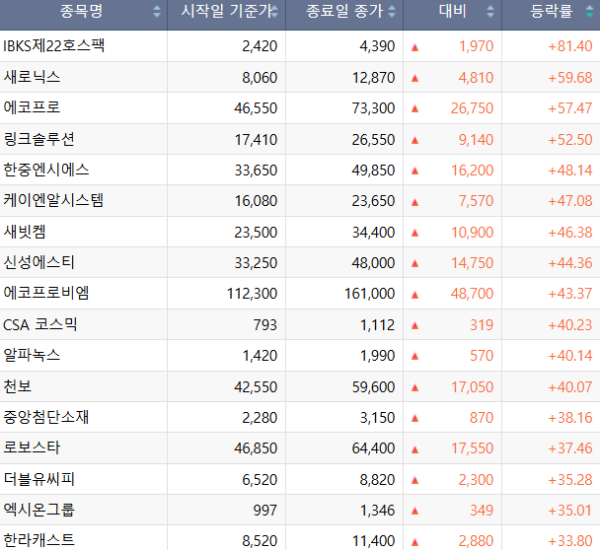The height and width of the screenshot is (550, 600).
Task: Click the red up-triangle in the 천보 row
Action: [x=415, y=387]
